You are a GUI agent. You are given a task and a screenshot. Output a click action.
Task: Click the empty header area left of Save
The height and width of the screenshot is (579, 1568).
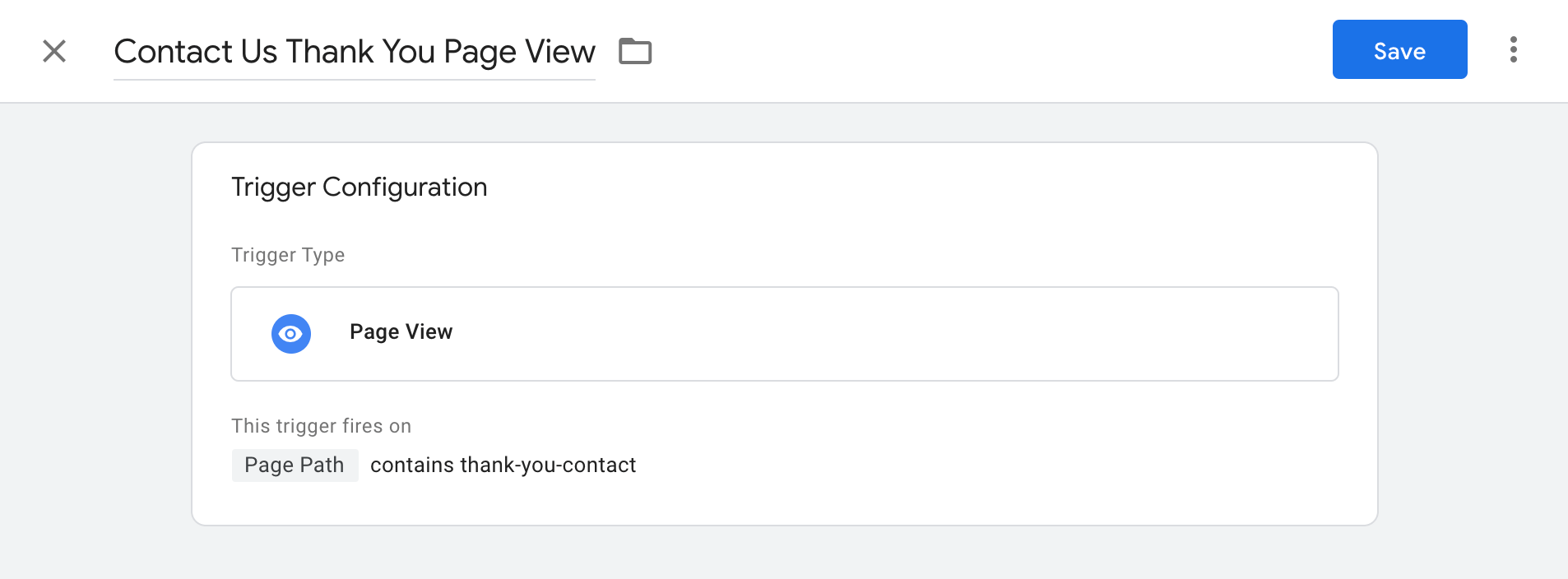[987, 51]
